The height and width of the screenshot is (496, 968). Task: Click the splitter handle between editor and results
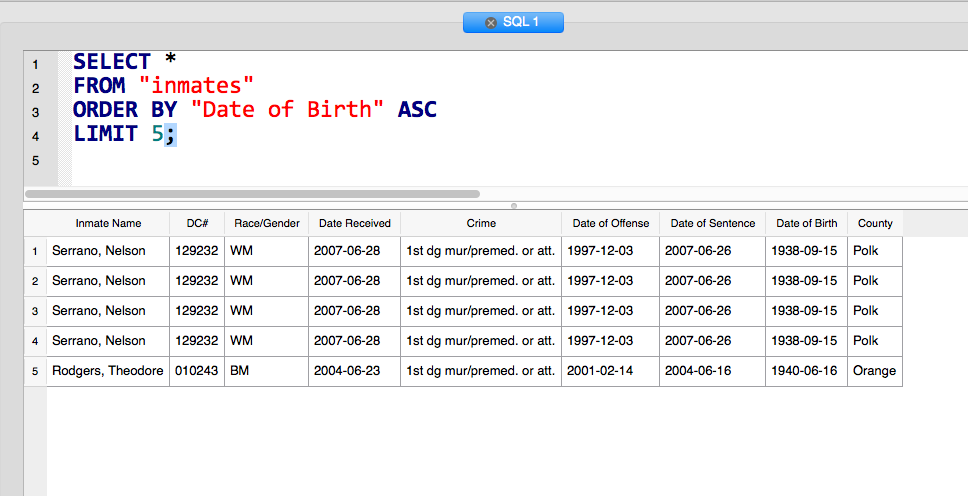[x=514, y=206]
